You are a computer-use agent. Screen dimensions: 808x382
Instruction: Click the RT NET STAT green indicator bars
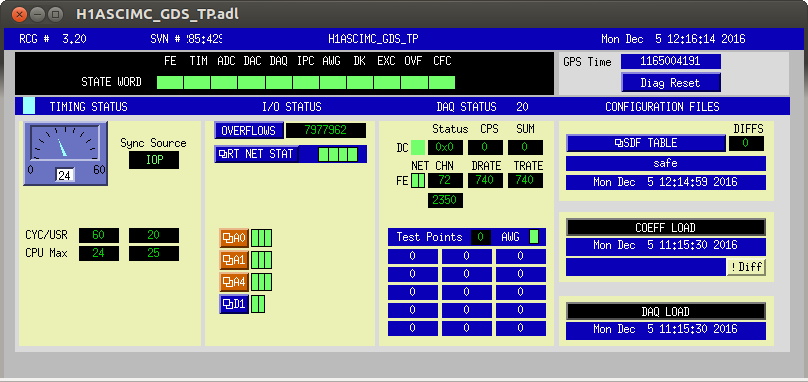(x=338, y=154)
